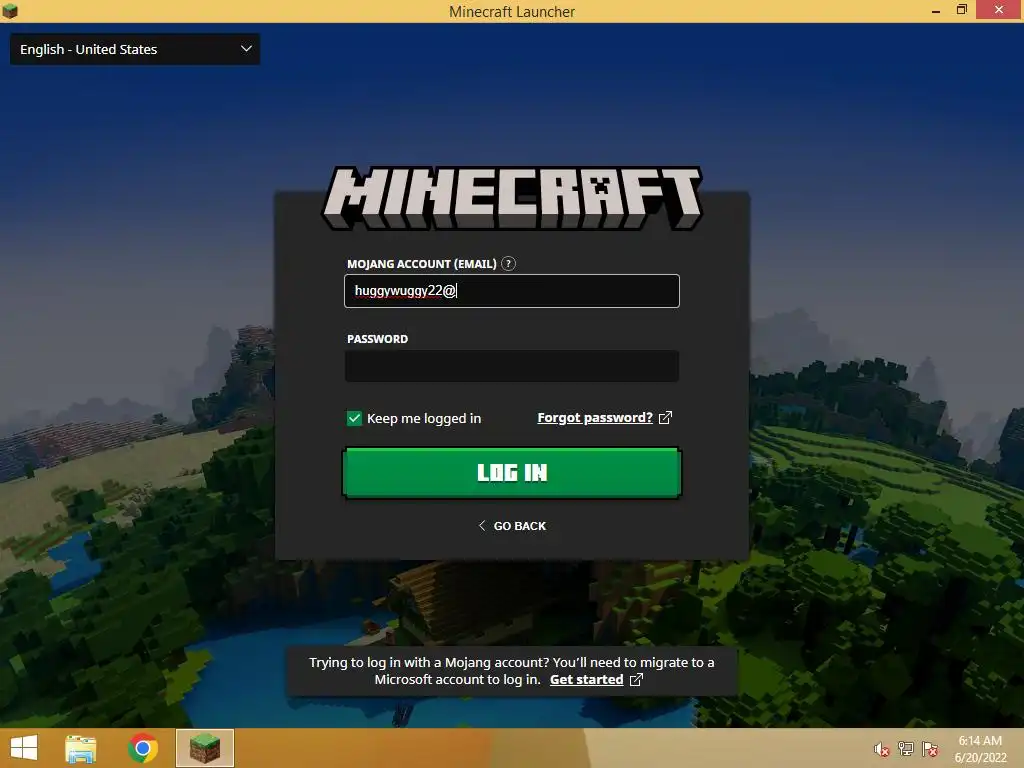Launch Google Chrome from the taskbar
1024x768 pixels.
(143, 748)
